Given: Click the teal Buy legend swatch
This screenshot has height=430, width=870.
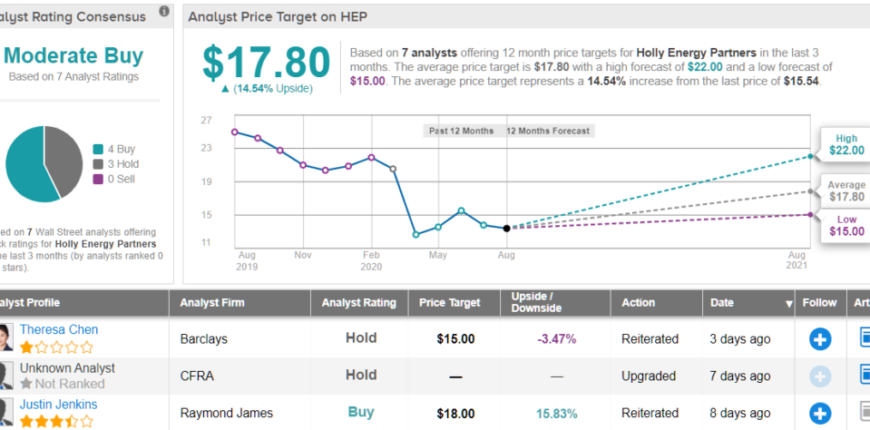Looking at the screenshot, I should tap(98, 149).
